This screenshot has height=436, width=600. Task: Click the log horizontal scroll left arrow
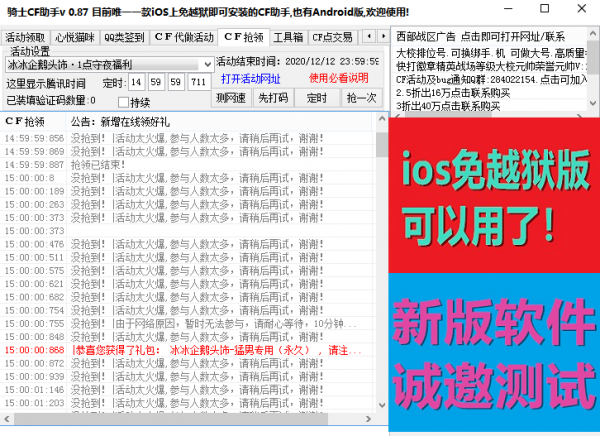(x=6, y=419)
